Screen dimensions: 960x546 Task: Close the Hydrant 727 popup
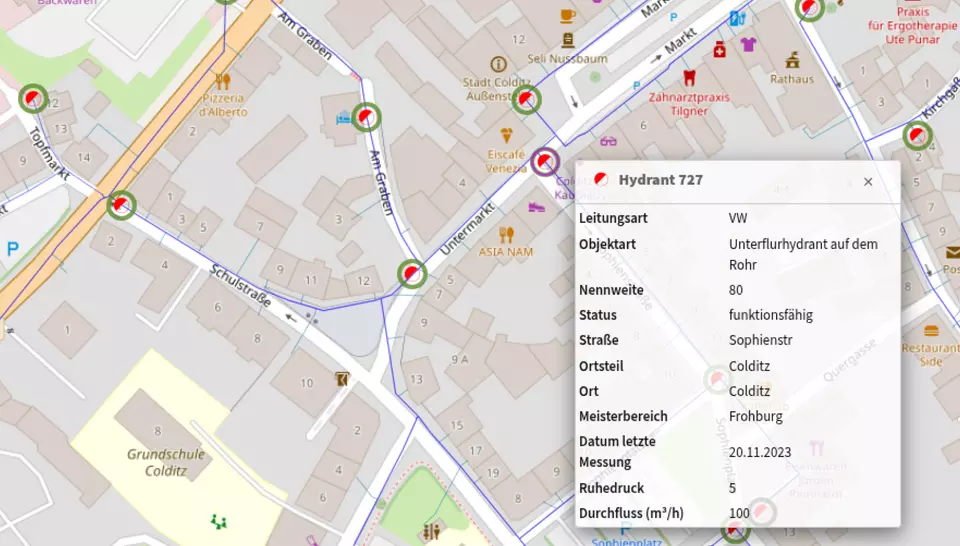coord(868,181)
